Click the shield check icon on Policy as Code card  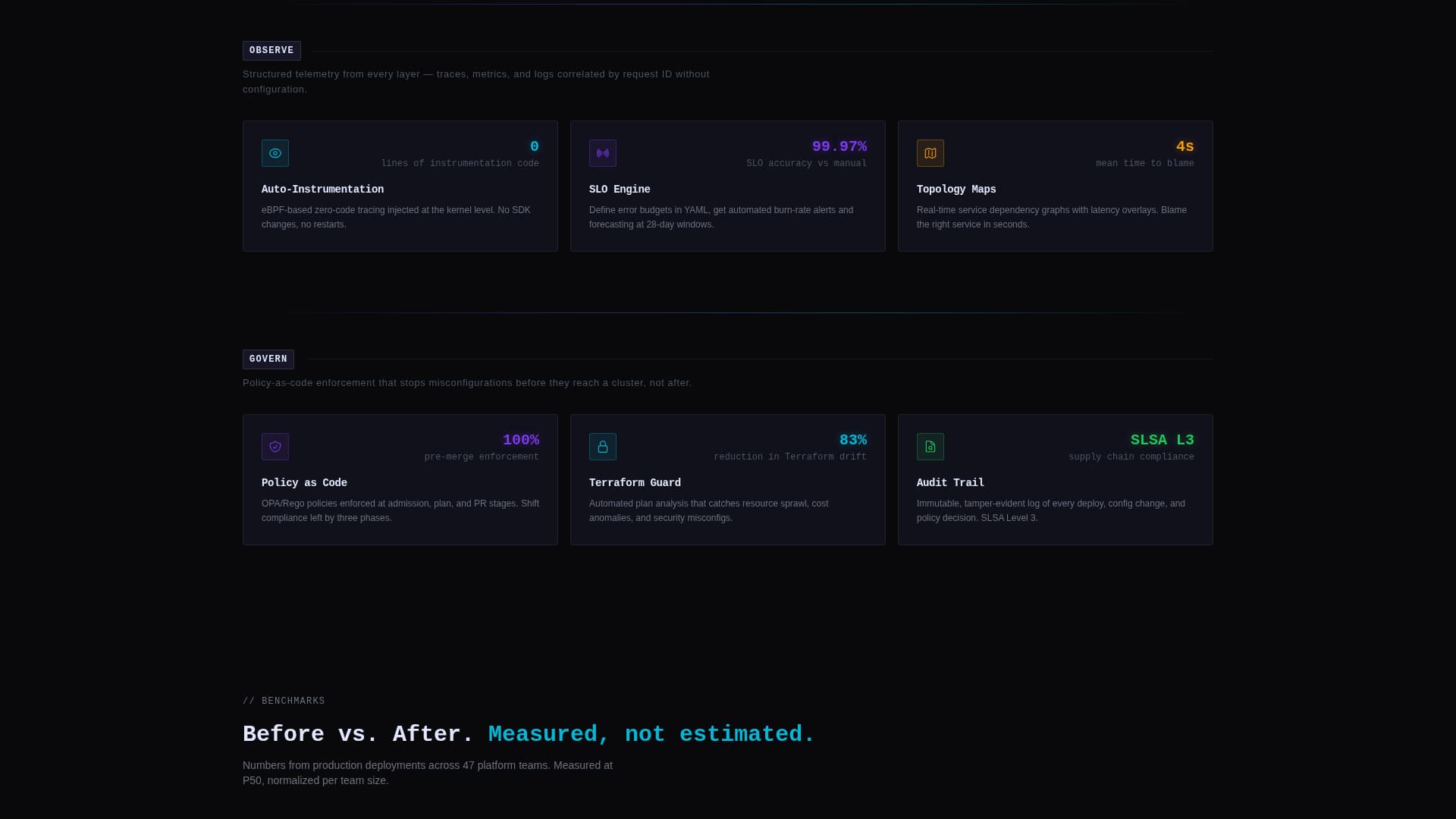275,447
